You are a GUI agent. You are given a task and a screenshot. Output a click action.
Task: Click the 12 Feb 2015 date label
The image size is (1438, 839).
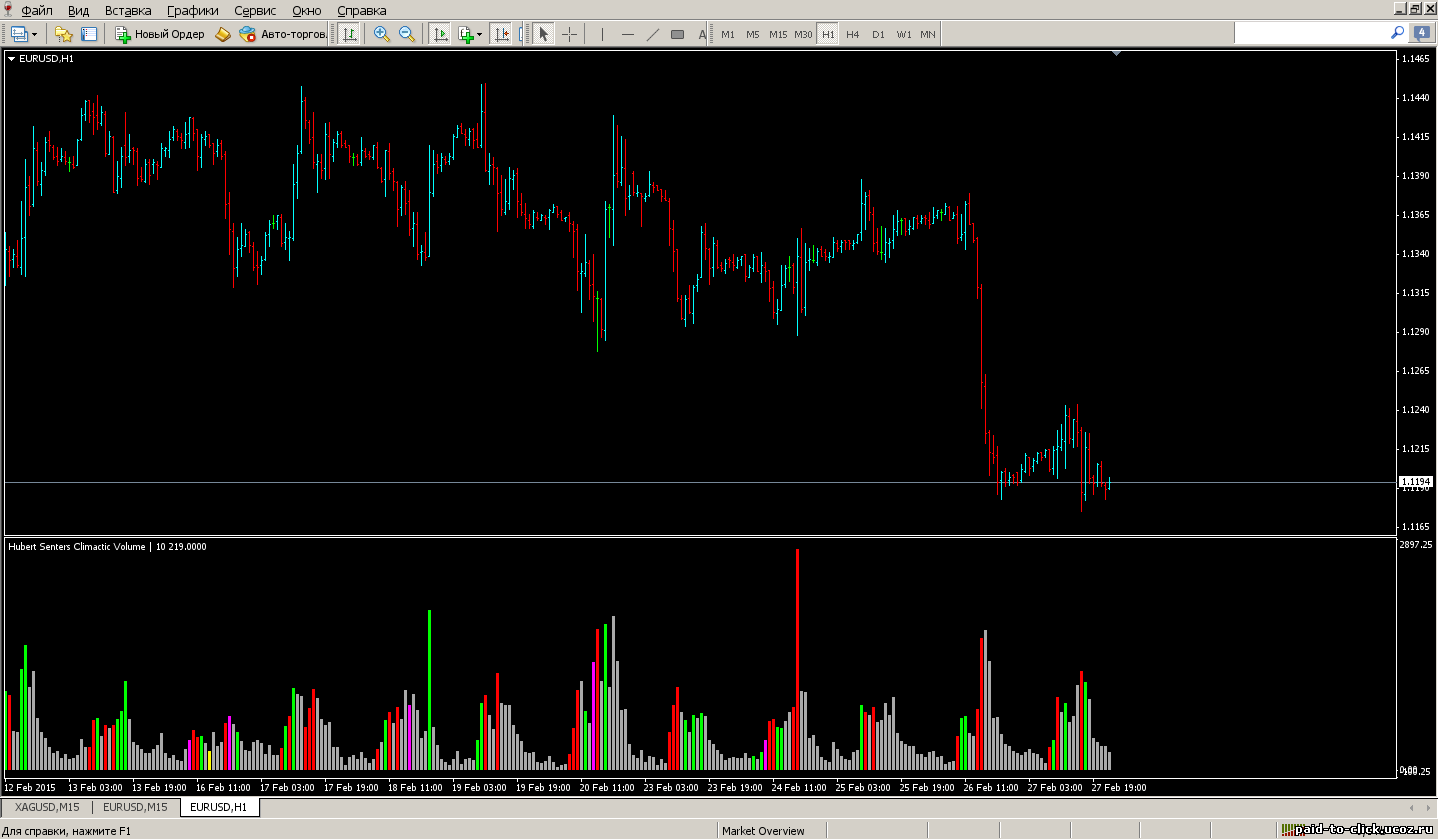coord(31,788)
